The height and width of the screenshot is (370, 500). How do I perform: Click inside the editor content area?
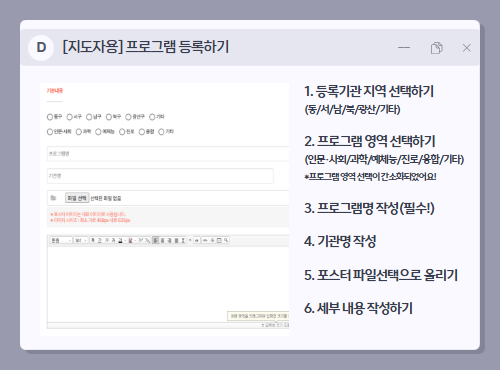pos(168,283)
